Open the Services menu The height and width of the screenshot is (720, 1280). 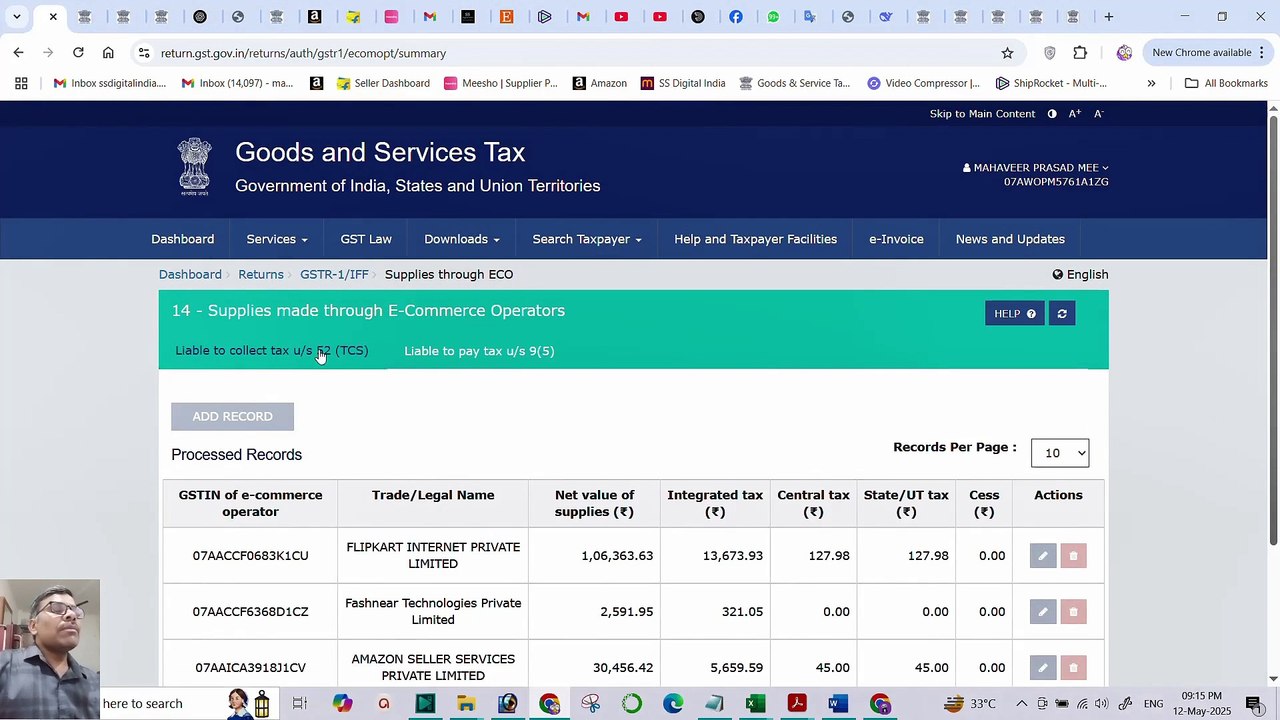tap(277, 239)
